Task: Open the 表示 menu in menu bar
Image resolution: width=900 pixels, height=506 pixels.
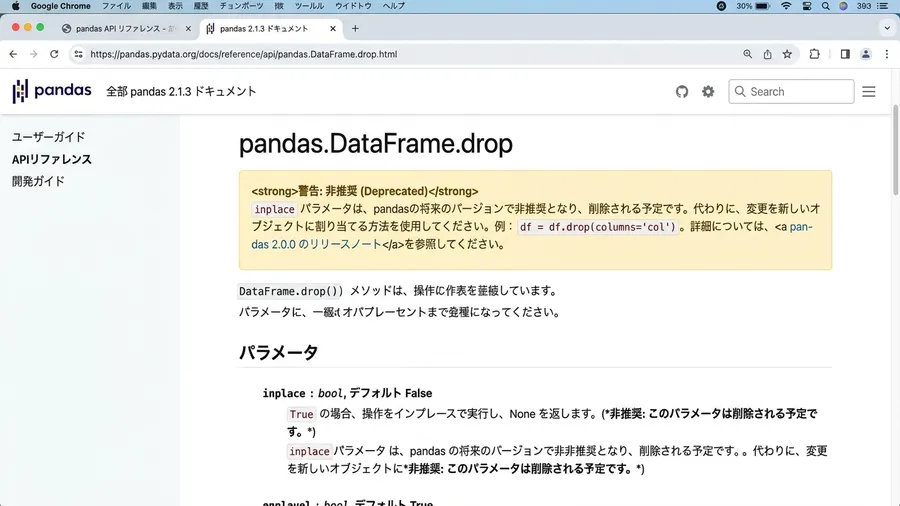Action: pyautogui.click(x=175, y=6)
